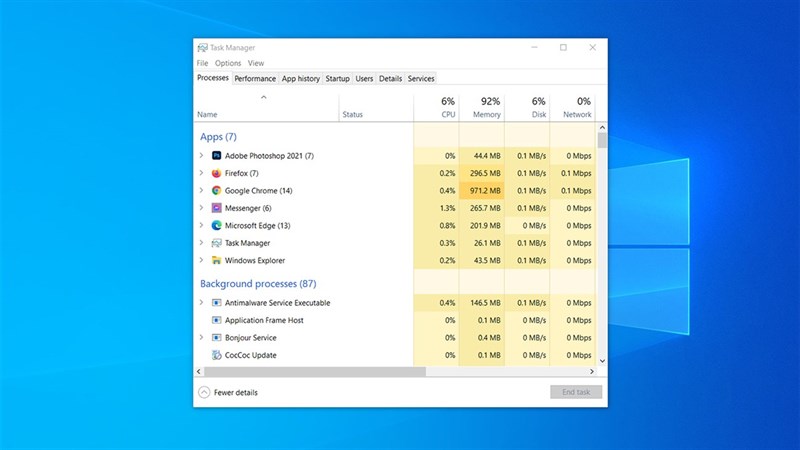This screenshot has height=450, width=800.
Task: Open the View menu
Action: [256, 63]
